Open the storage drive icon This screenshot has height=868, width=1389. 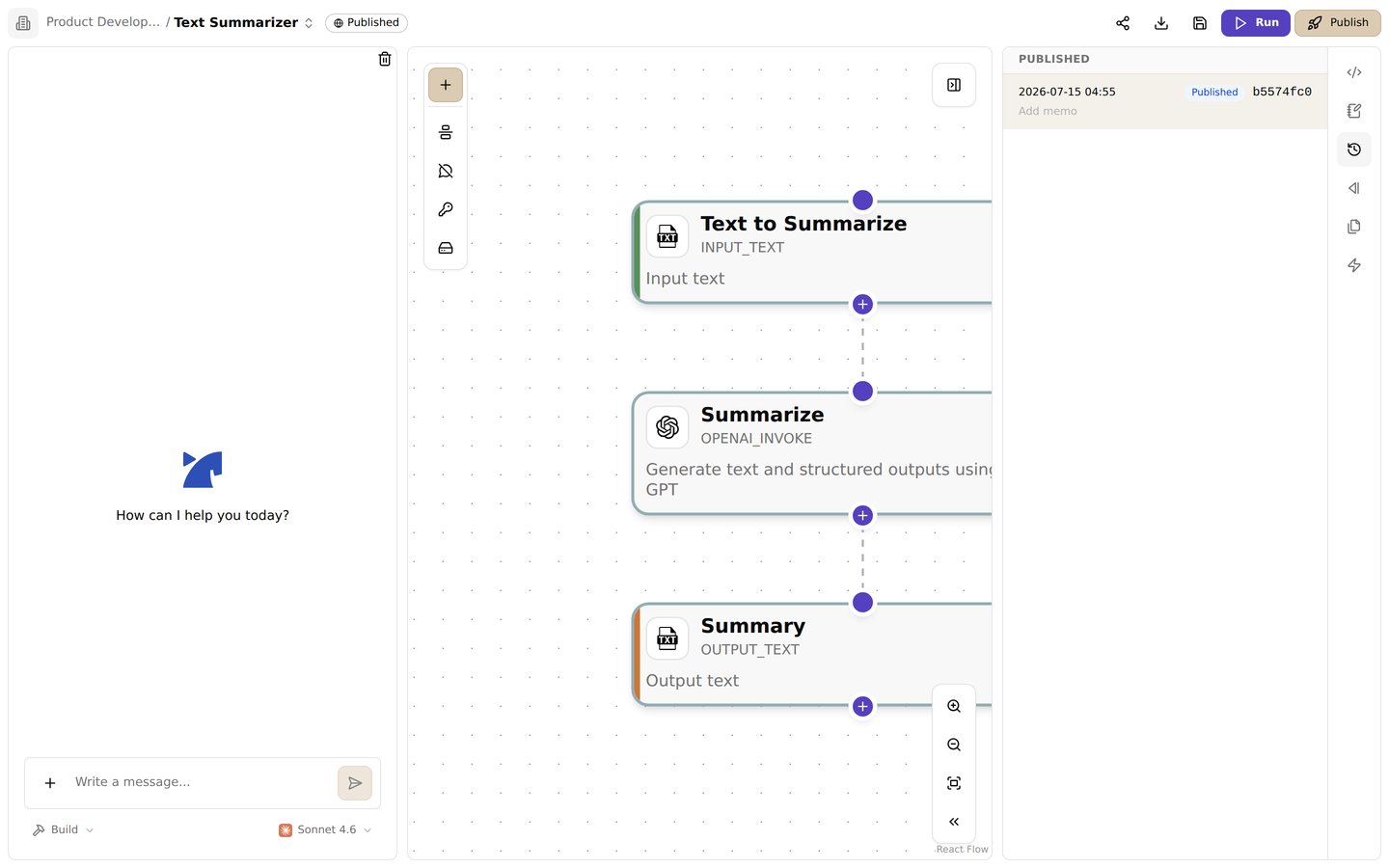[446, 248]
